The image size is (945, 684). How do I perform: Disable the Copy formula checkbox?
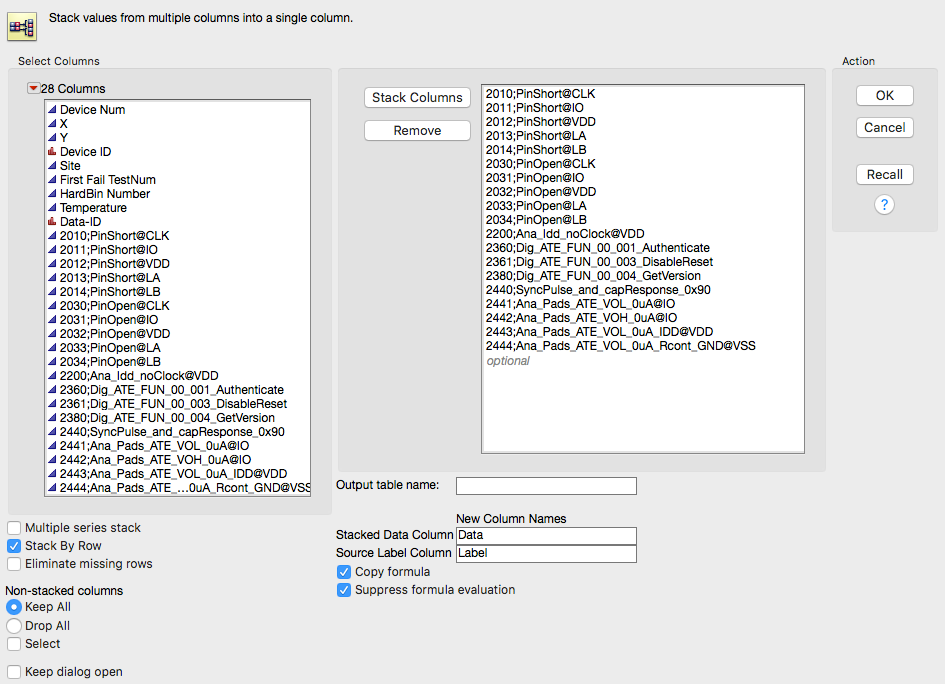click(x=344, y=572)
